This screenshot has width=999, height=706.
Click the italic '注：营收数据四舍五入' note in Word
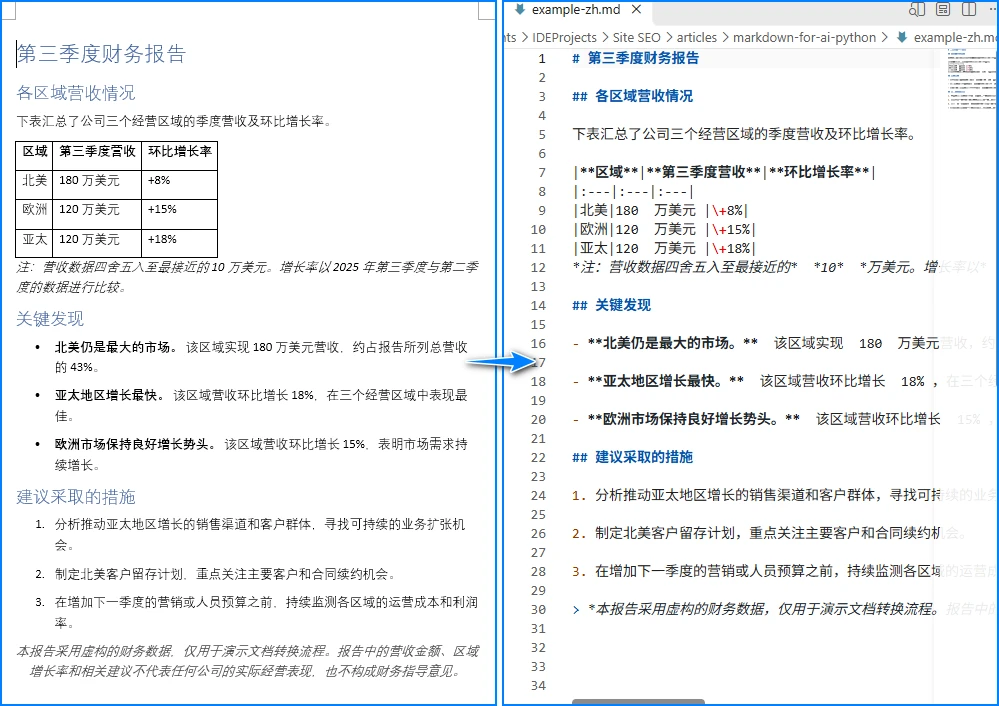click(x=247, y=277)
